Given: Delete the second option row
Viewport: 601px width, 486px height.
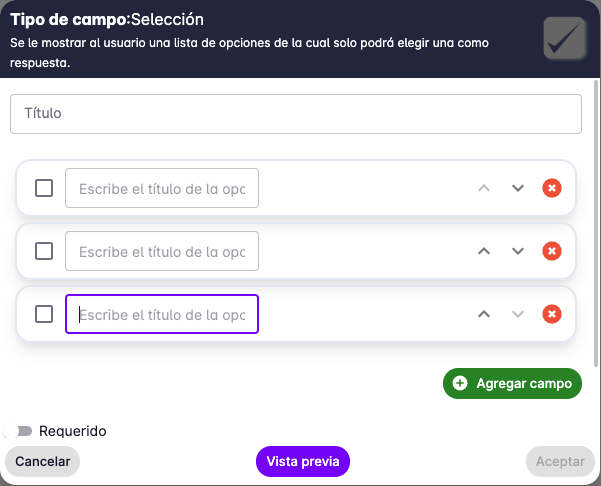Looking at the screenshot, I should [x=551, y=251].
